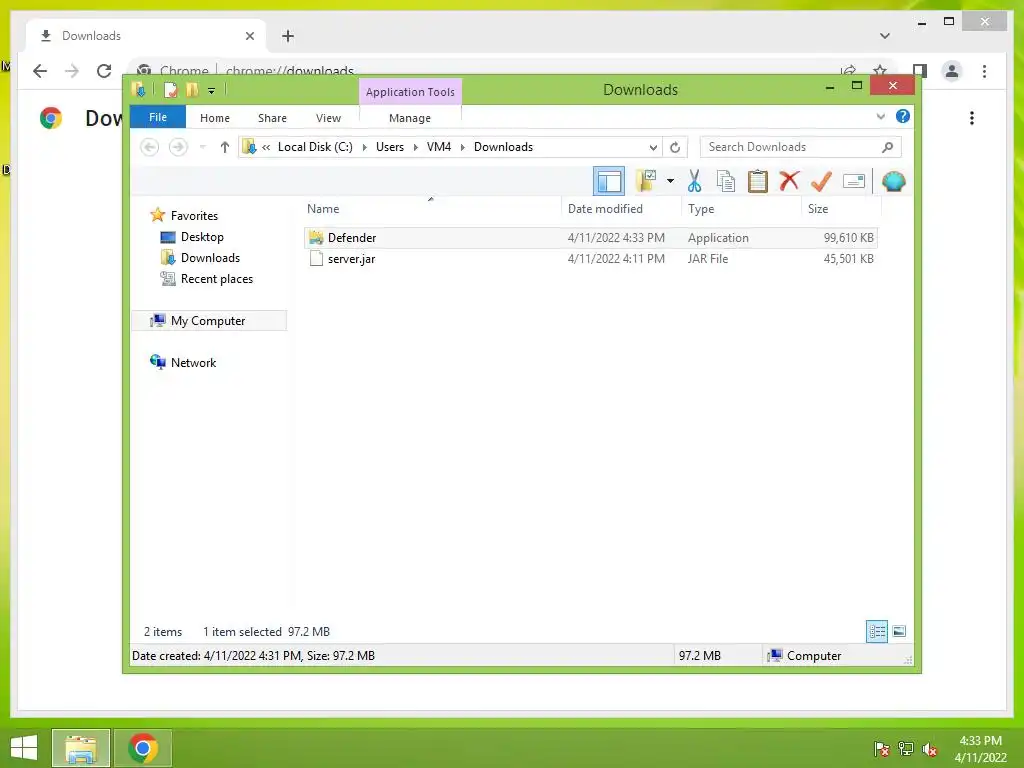Go forward in Explorer navigation

178,147
